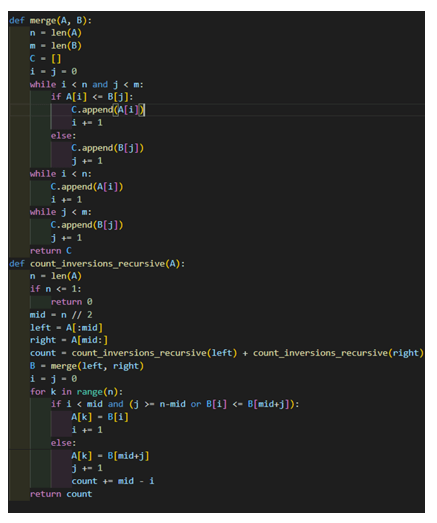Click 'B = merge(left, right)' line

coord(87,366)
